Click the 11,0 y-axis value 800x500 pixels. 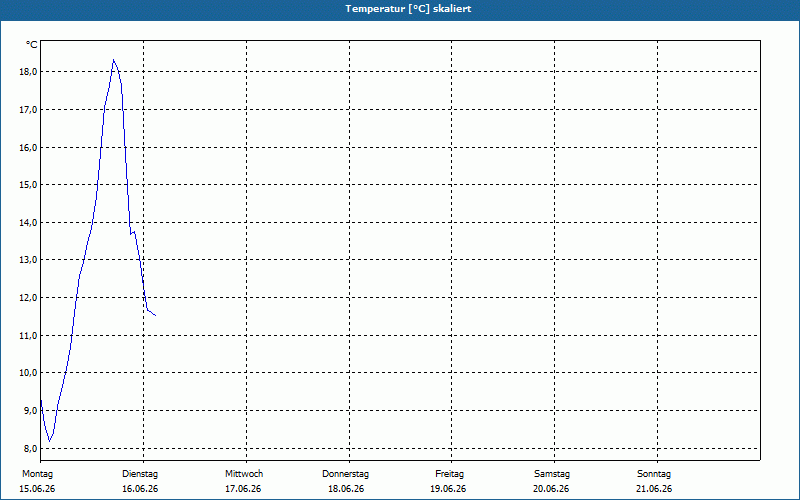[28, 336]
